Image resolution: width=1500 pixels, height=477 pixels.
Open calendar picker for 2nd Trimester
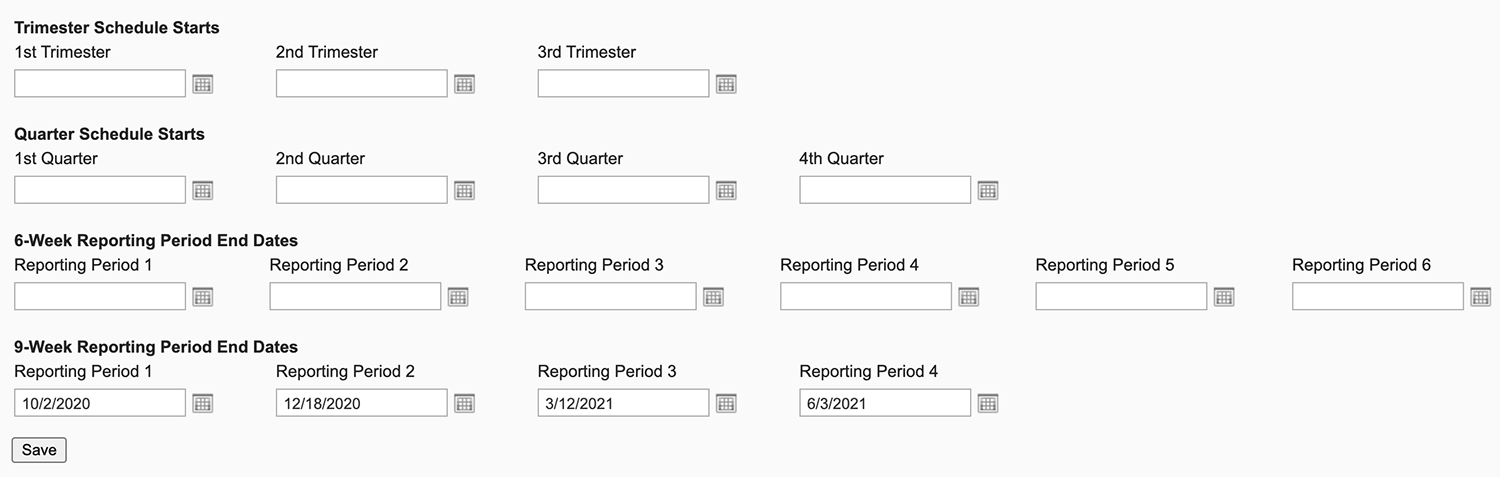[x=464, y=84]
